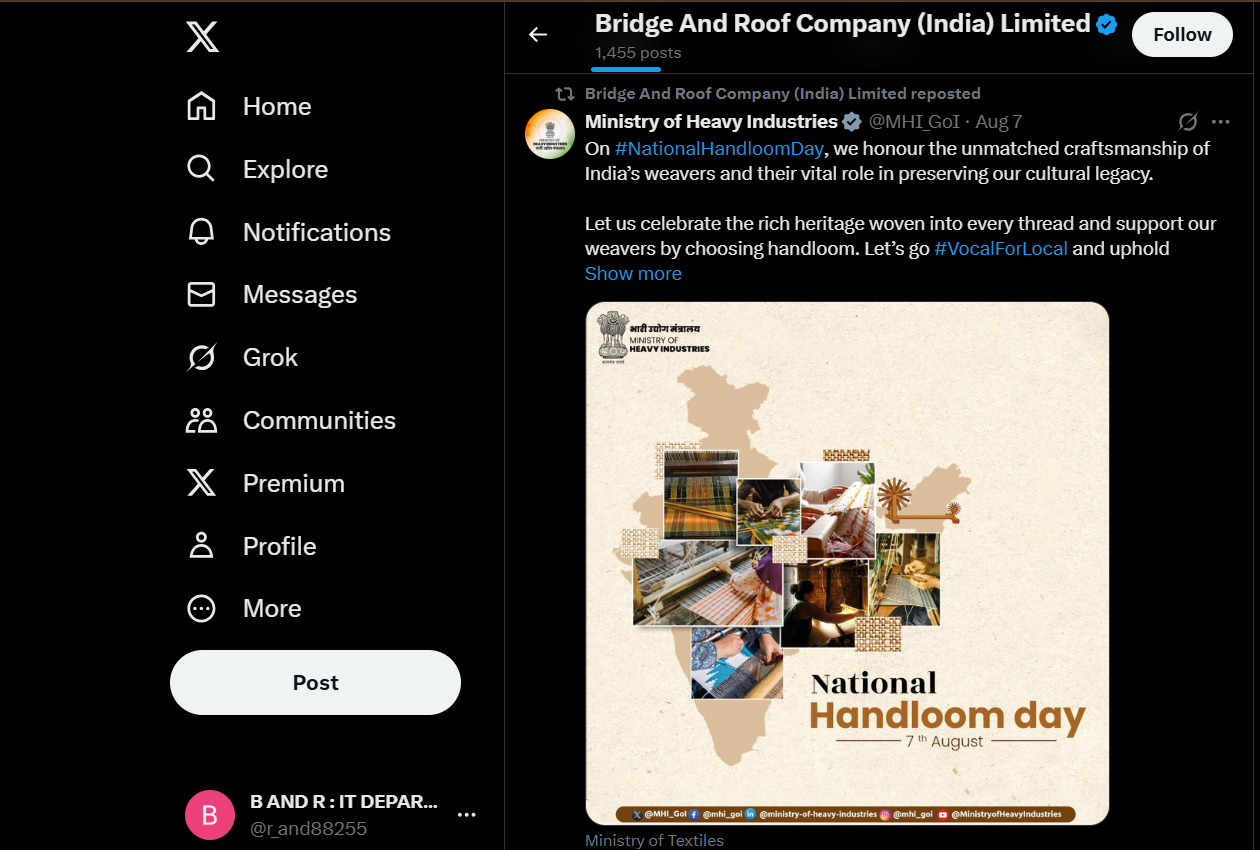
Task: Go back with the arrow button
Action: click(x=538, y=35)
